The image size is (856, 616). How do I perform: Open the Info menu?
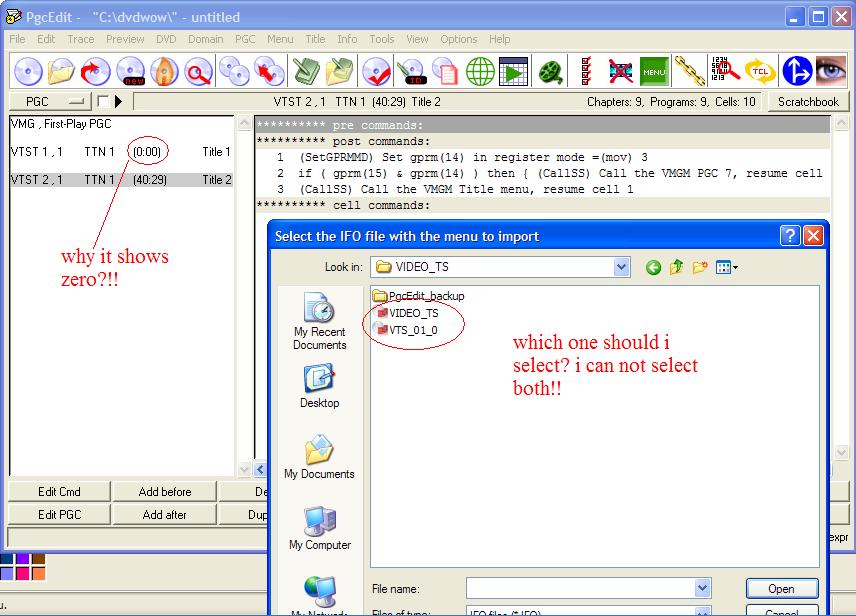347,39
